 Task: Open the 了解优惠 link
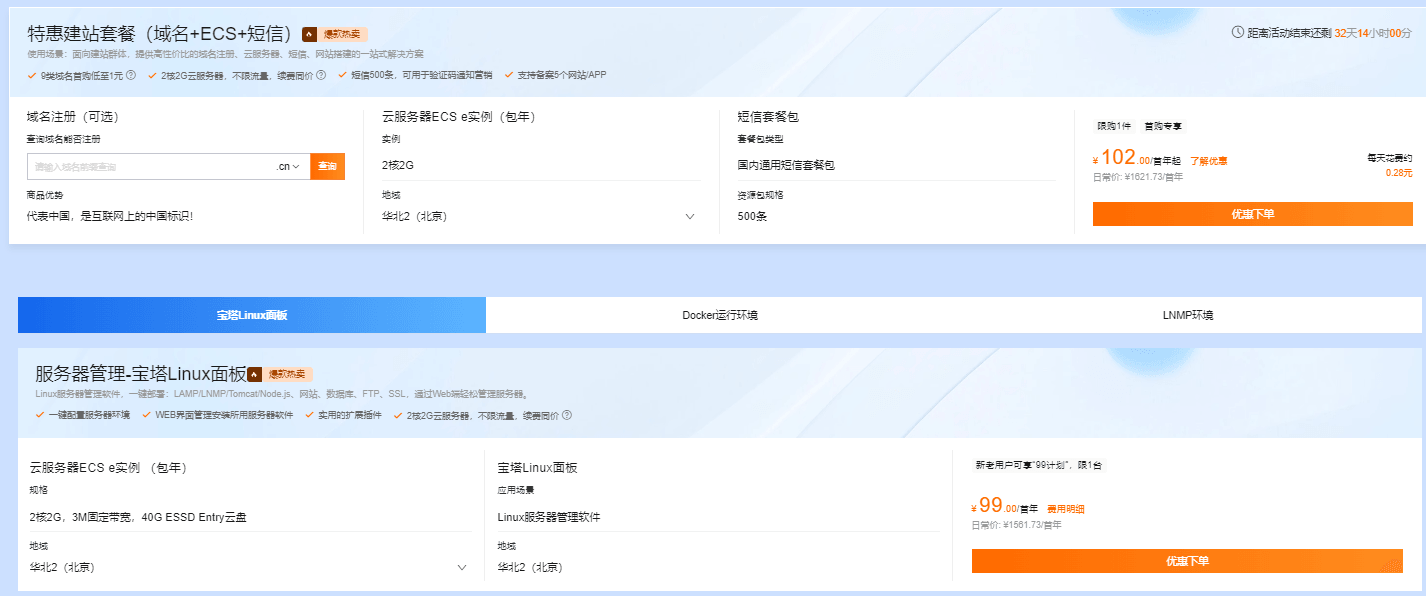point(1209,161)
